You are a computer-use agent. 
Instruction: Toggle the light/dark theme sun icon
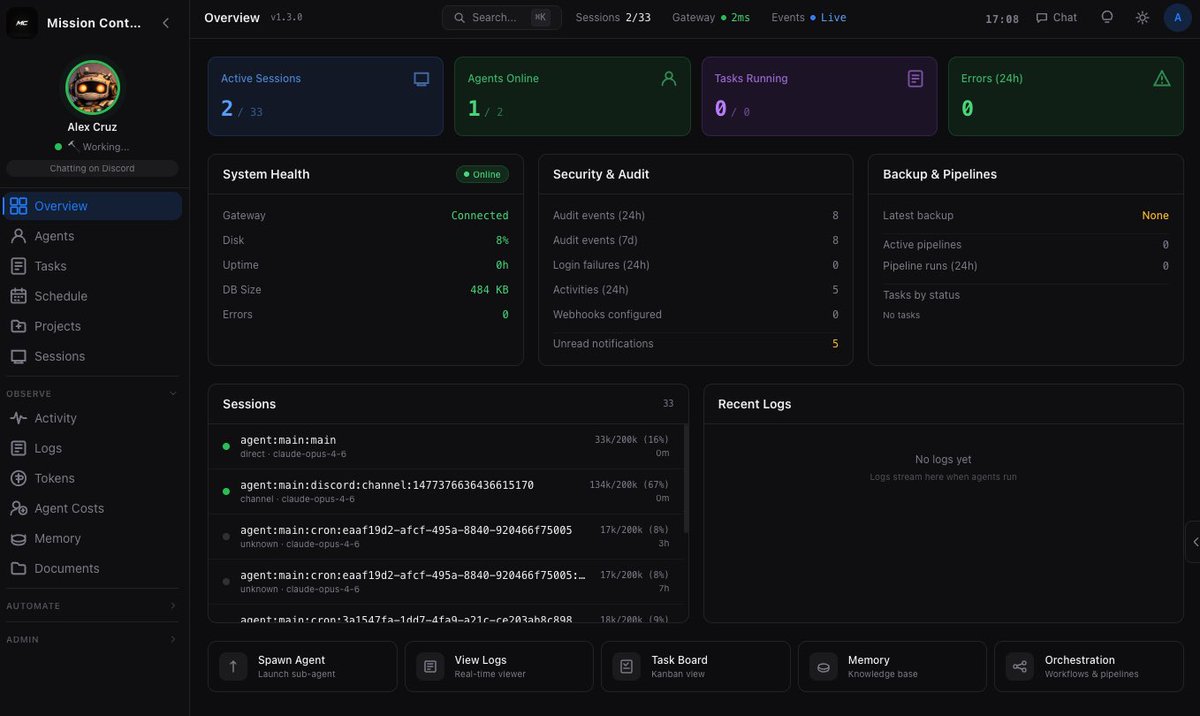pos(1142,18)
